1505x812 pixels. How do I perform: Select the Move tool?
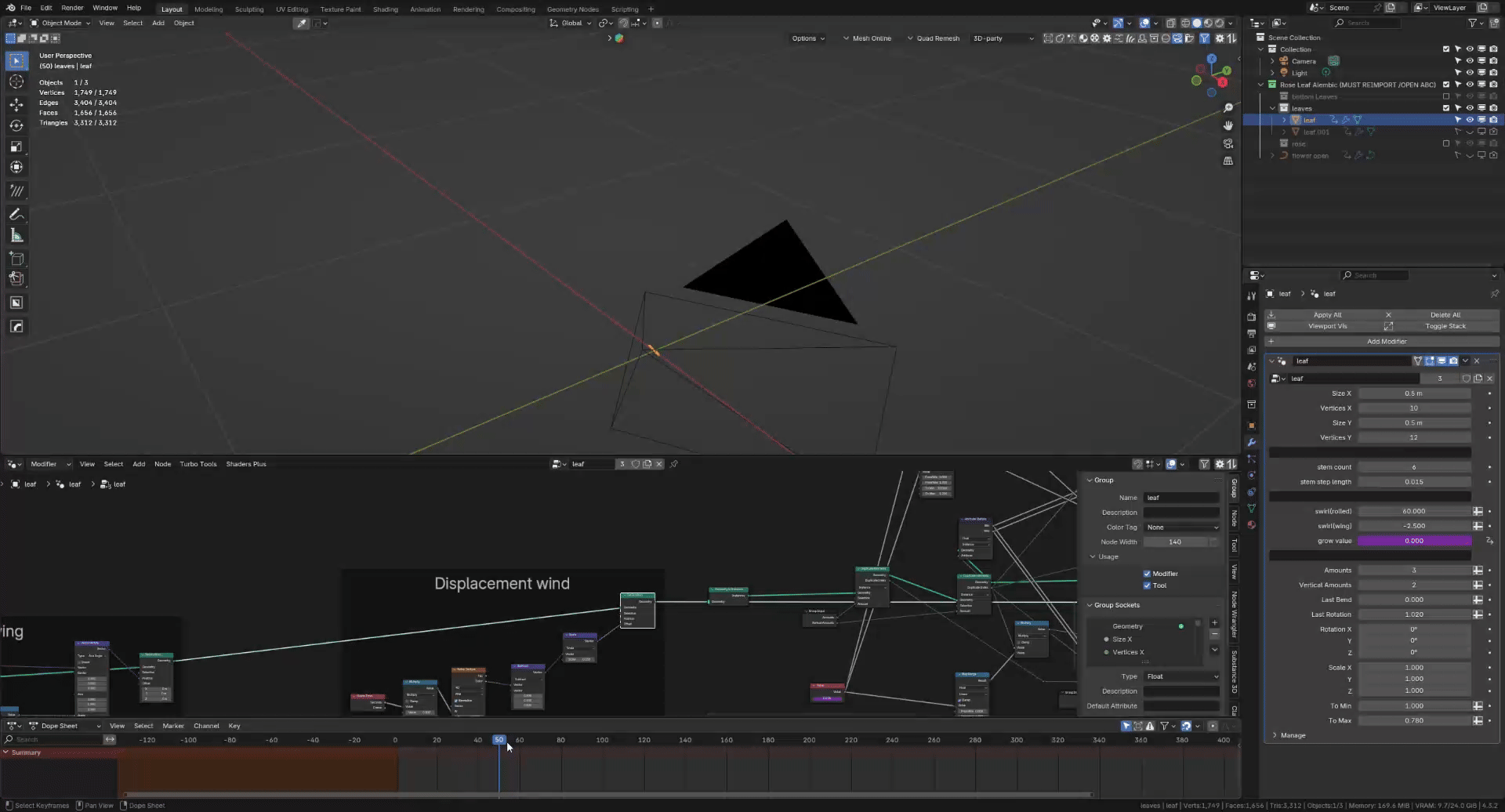click(x=16, y=104)
